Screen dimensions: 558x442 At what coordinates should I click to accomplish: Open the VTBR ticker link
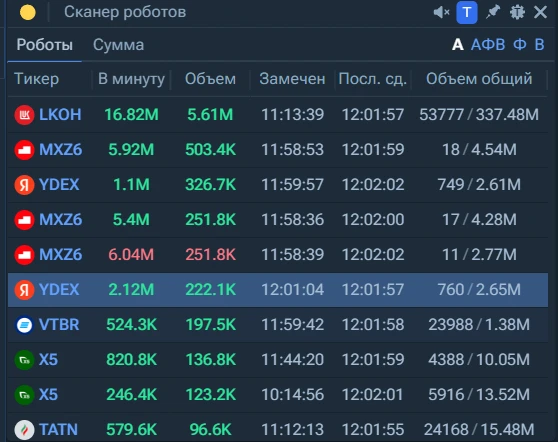[x=59, y=325]
